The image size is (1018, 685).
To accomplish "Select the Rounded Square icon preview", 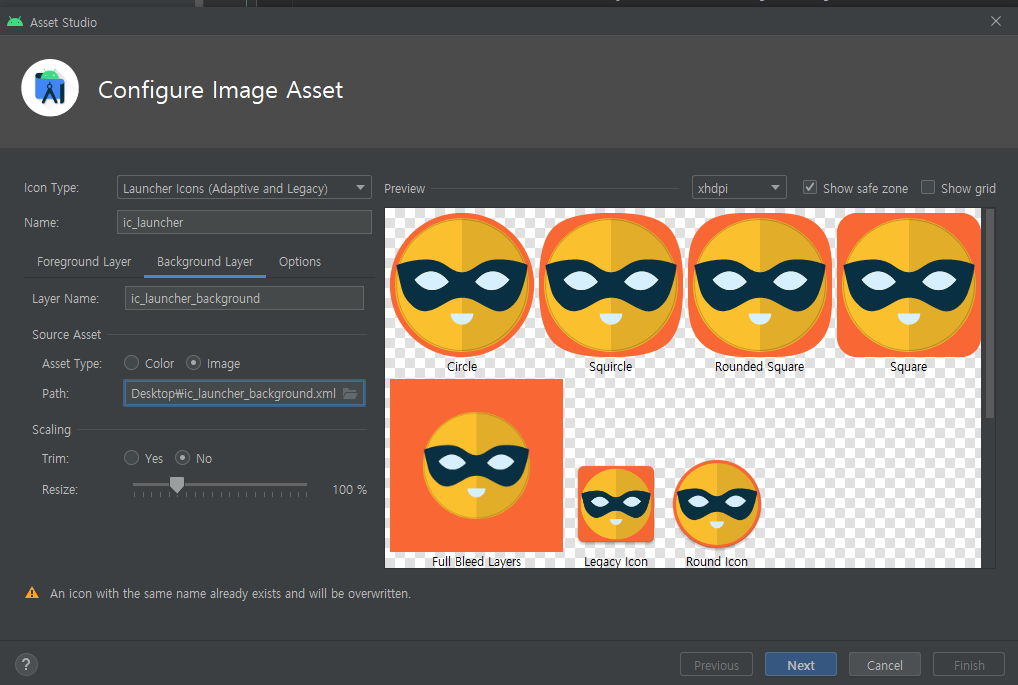I will 760,285.
